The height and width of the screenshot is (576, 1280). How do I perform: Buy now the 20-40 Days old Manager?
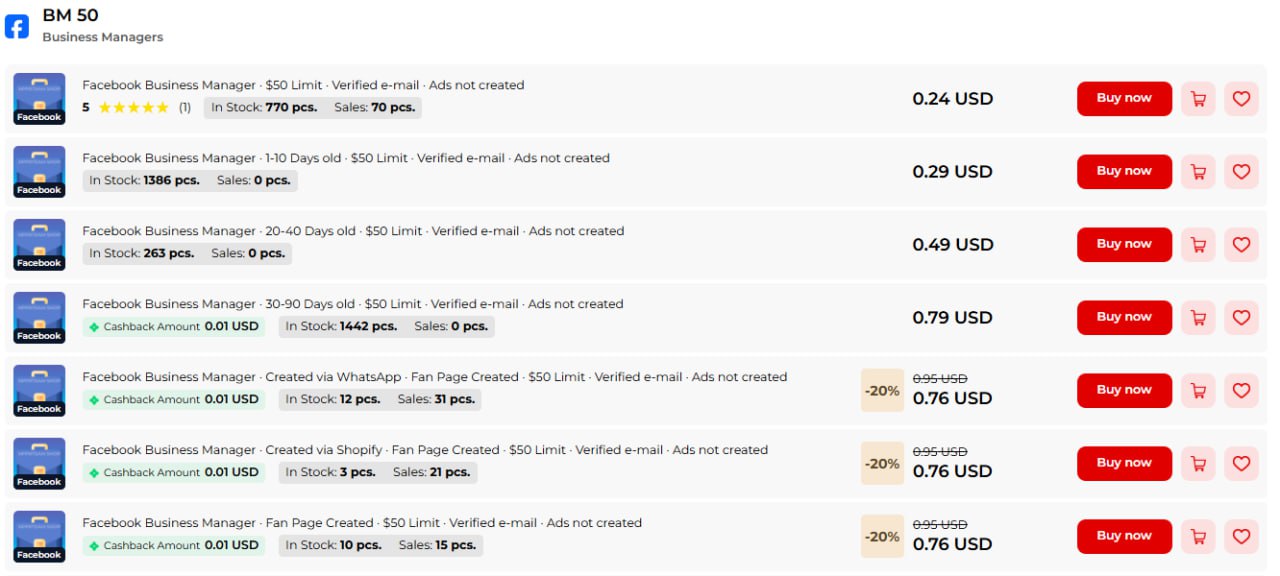(x=1124, y=245)
